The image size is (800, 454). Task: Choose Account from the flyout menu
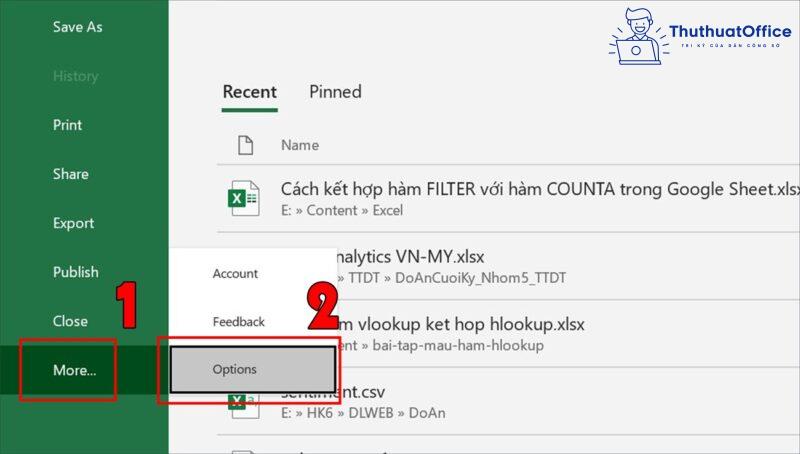point(235,273)
